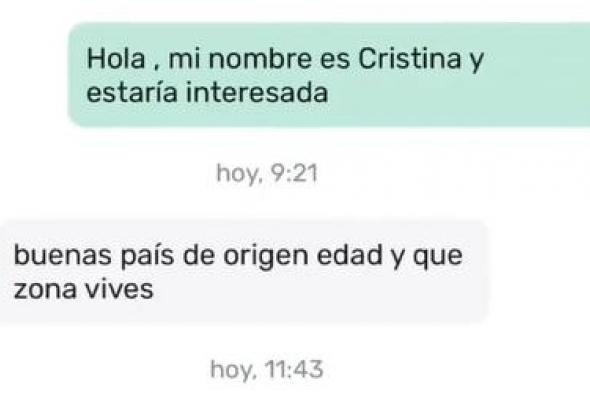Tap '11:43' time in second timestamp
This screenshot has height=393, width=590.
[x=294, y=369]
